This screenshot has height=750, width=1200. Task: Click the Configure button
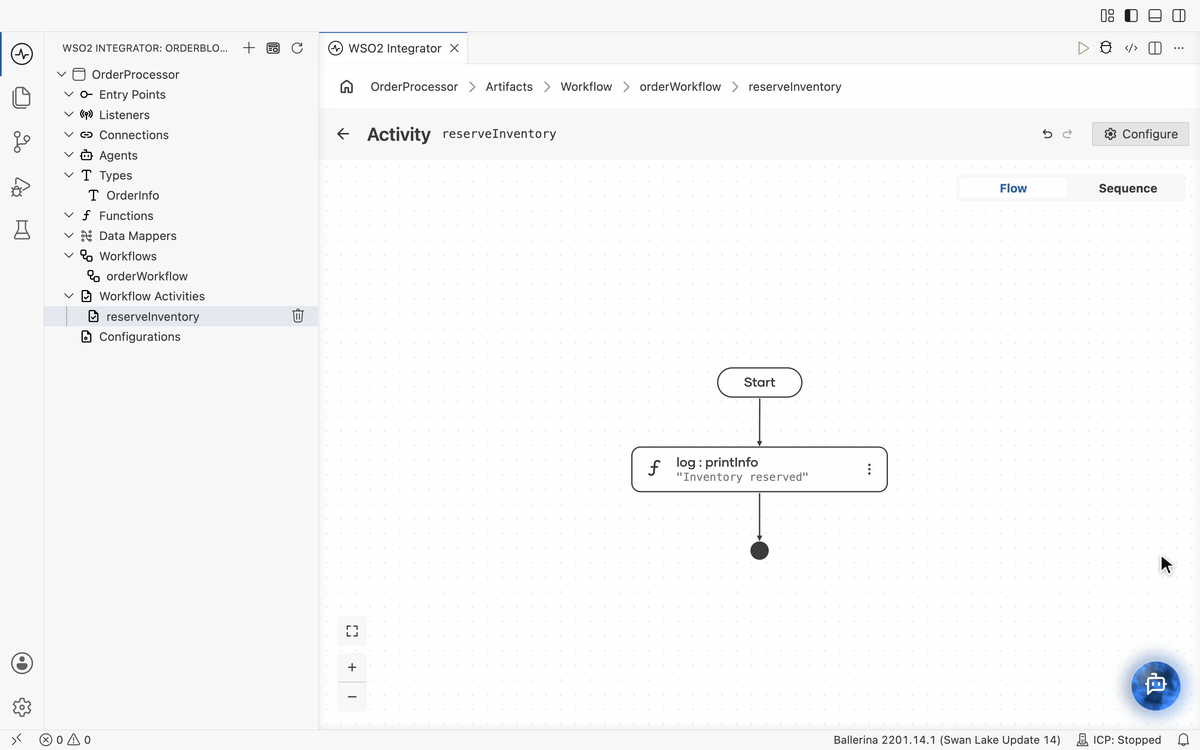click(1140, 134)
